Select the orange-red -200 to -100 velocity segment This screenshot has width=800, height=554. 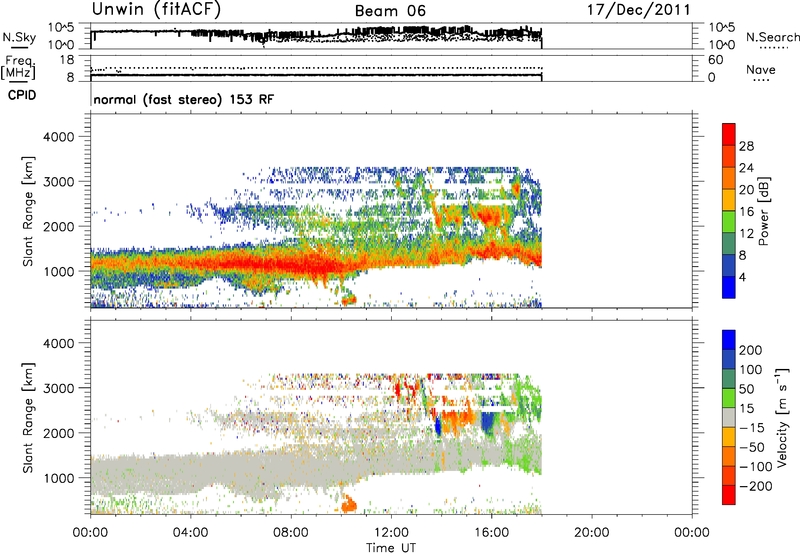[729, 475]
